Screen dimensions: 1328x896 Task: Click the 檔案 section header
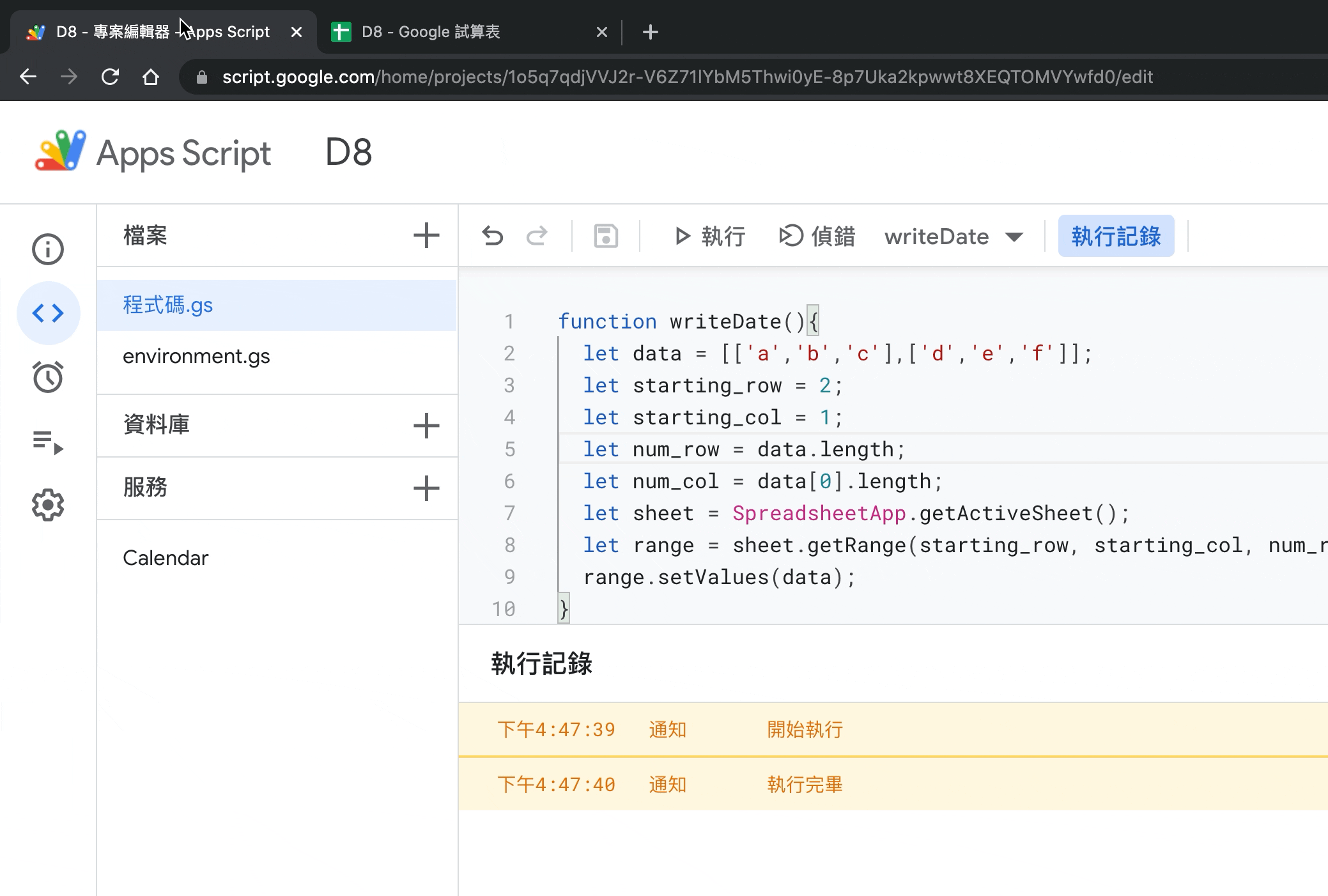point(145,235)
